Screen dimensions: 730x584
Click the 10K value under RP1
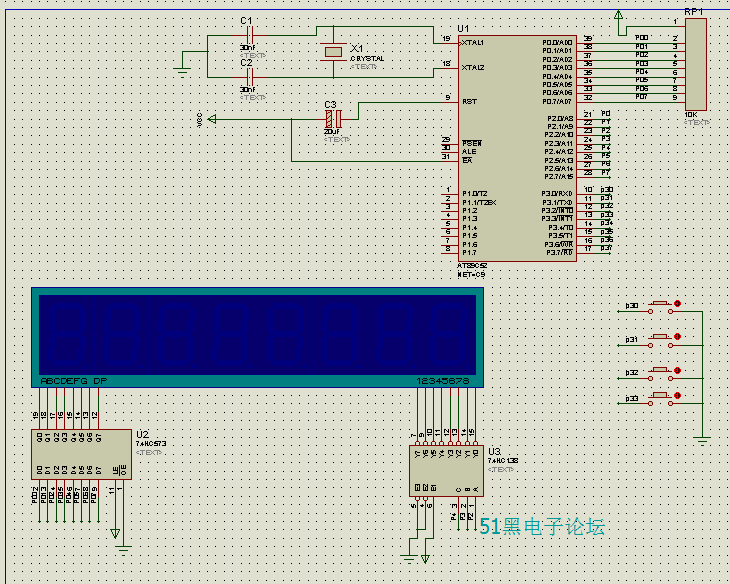691,115
